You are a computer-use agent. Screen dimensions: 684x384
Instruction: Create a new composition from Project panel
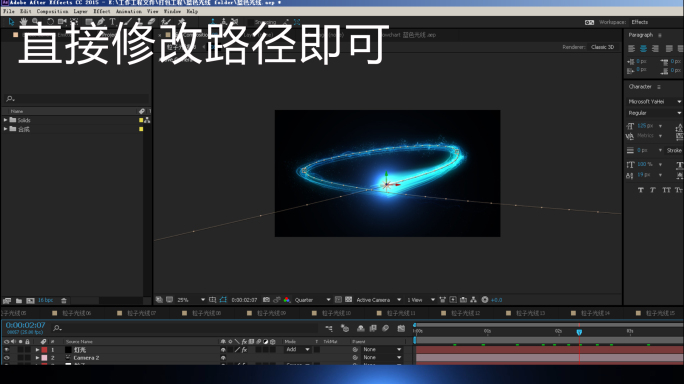30,301
